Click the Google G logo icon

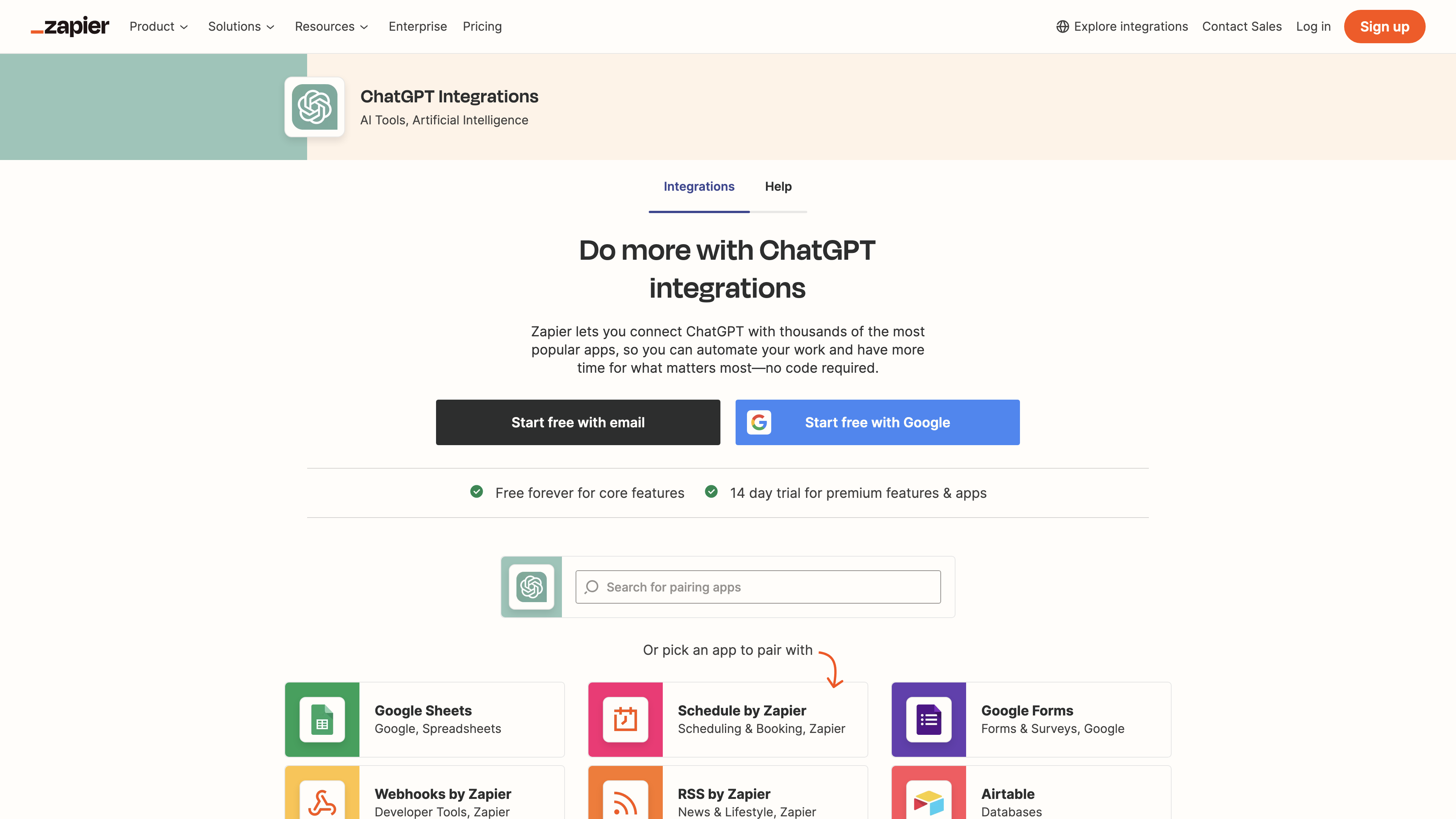pos(759,422)
